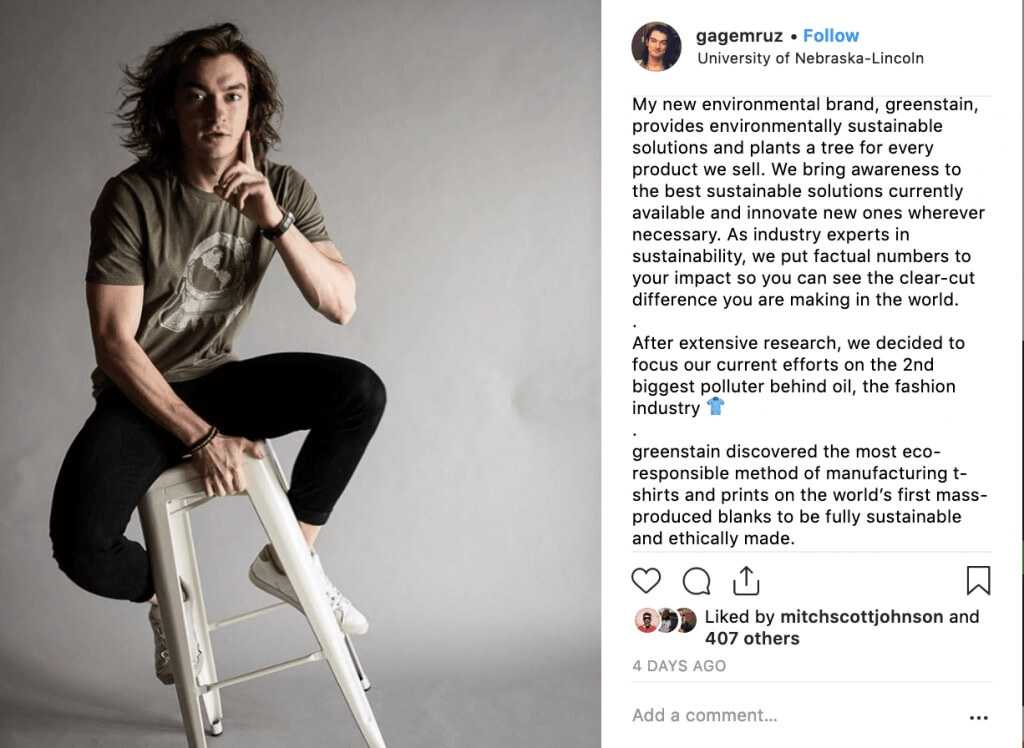Open the 4 DAYS AGO timestamp
The height and width of the screenshot is (748, 1024).
click(679, 666)
